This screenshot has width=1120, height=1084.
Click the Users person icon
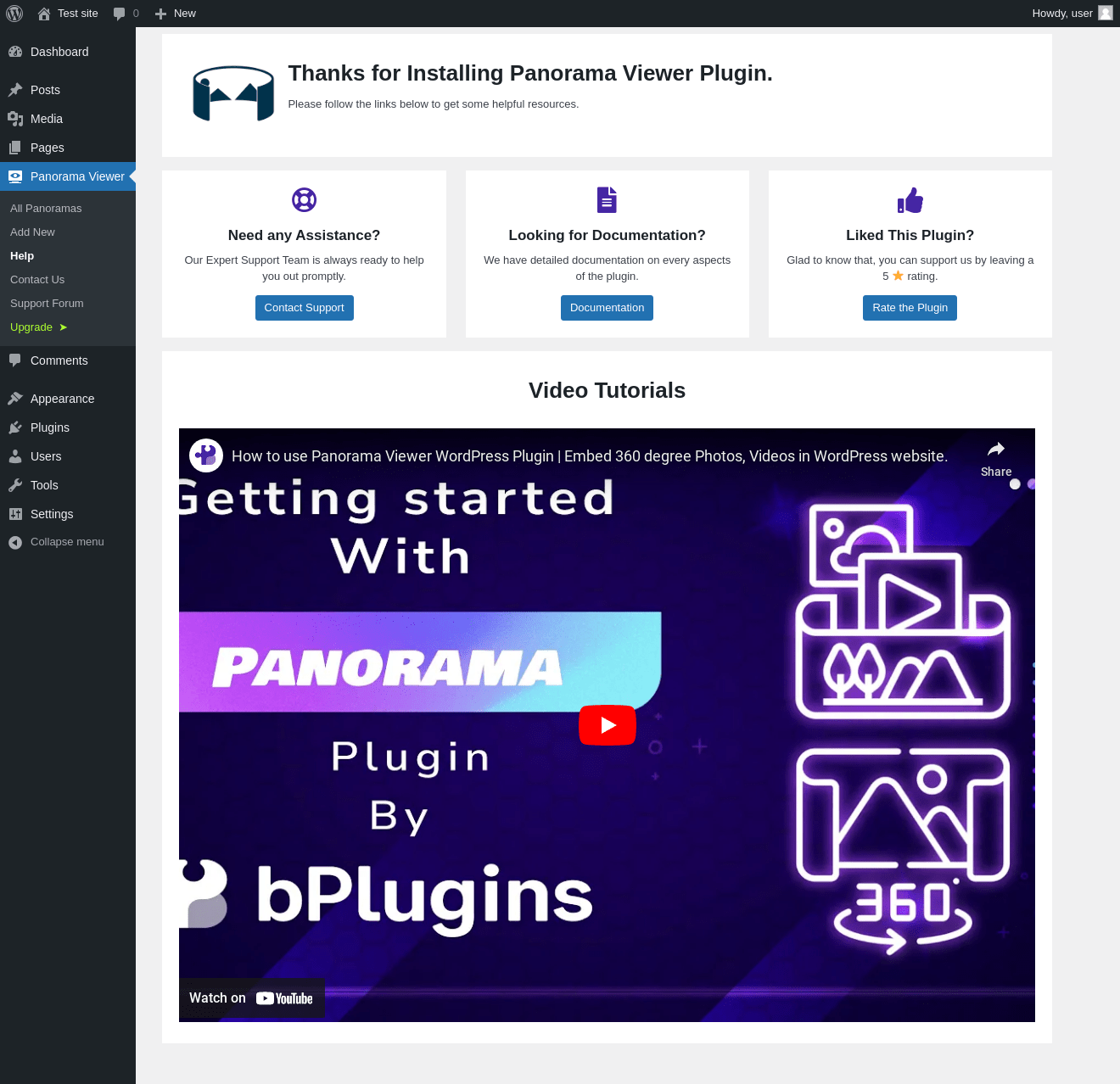tap(15, 456)
